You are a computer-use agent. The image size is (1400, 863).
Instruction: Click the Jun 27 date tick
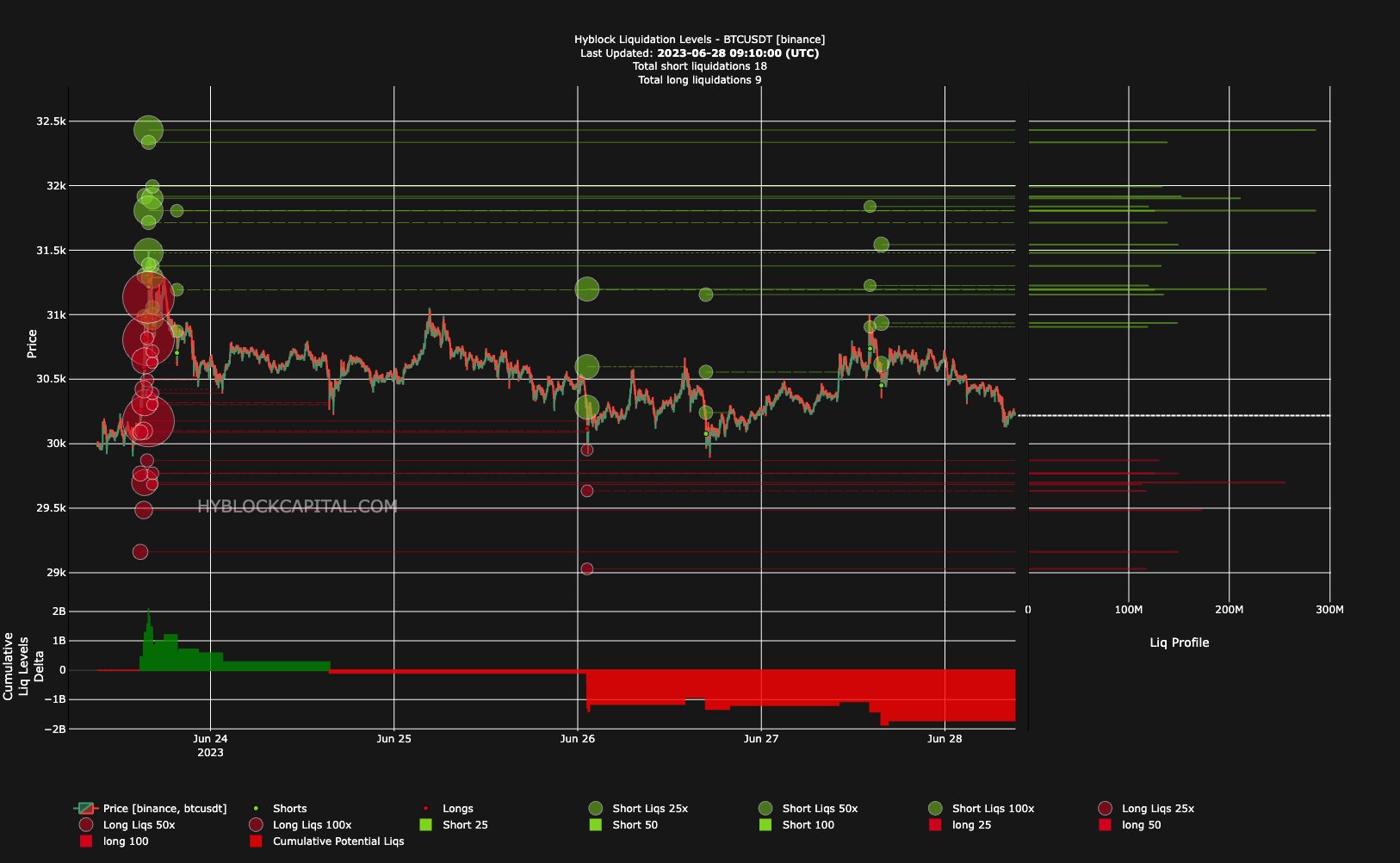(761, 739)
